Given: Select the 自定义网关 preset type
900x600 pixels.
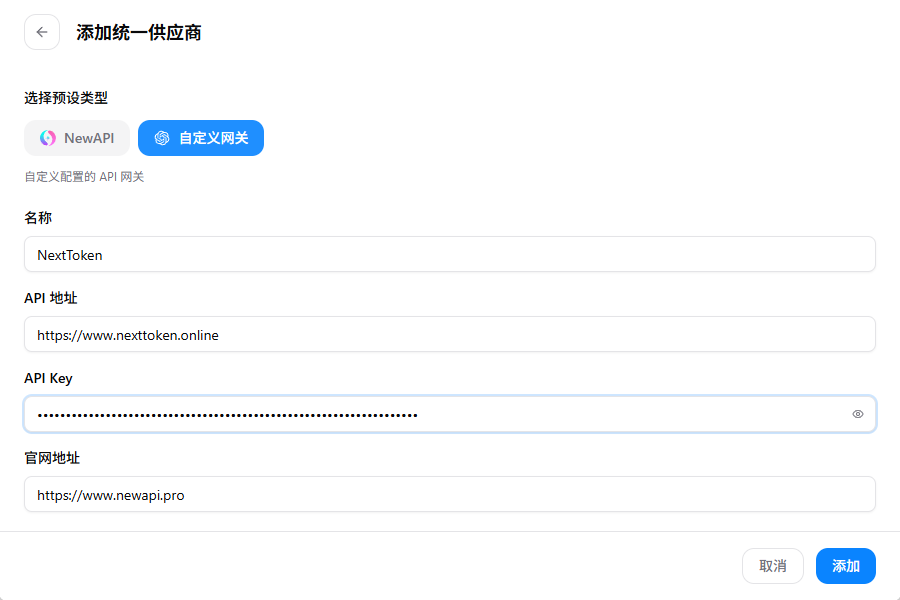Looking at the screenshot, I should (200, 138).
